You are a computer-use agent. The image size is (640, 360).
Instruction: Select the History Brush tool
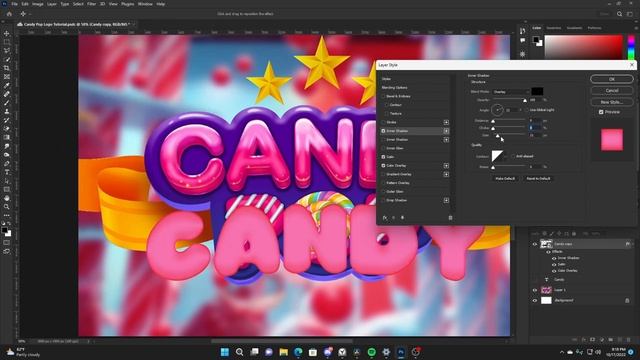7,120
